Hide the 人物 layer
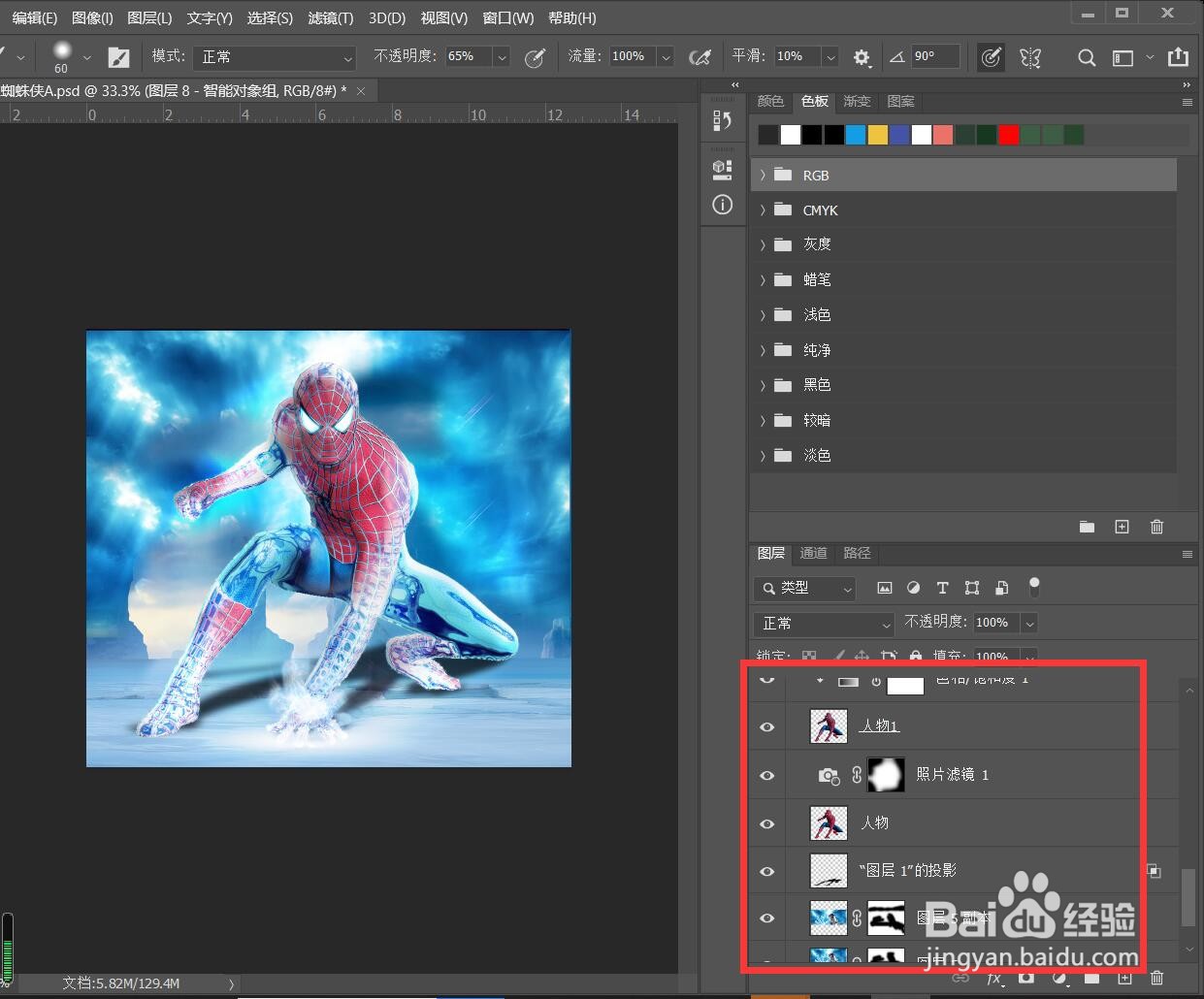This screenshot has width=1204, height=999. (767, 823)
